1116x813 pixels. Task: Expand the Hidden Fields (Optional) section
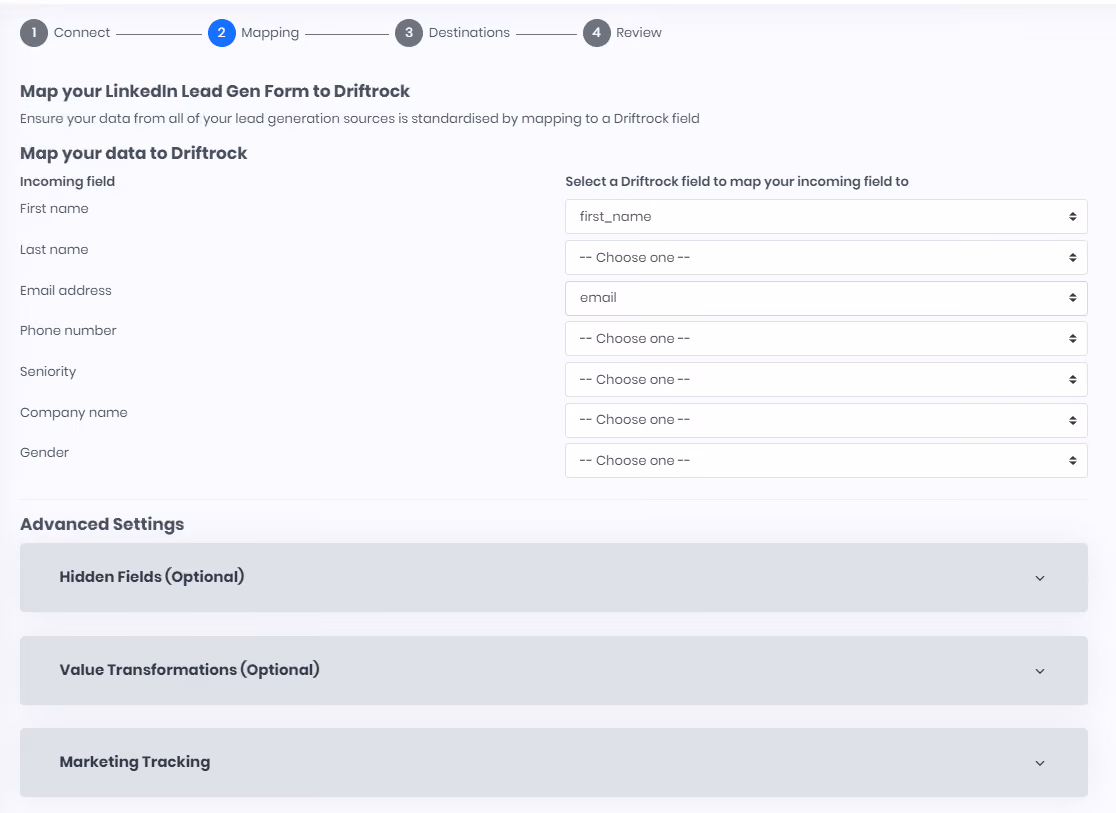[x=554, y=577]
